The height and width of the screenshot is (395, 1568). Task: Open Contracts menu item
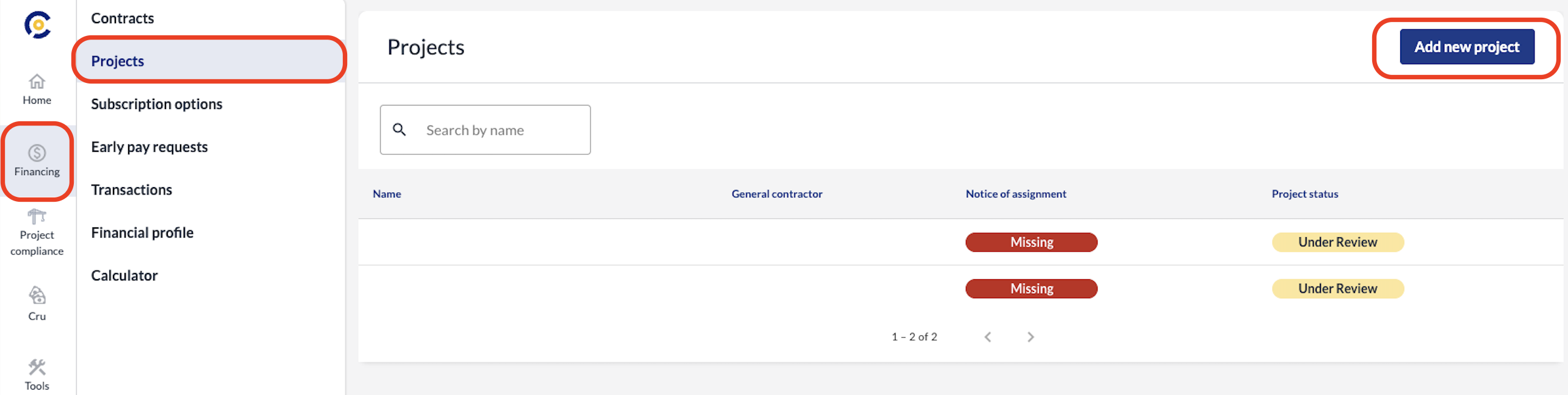click(x=123, y=18)
